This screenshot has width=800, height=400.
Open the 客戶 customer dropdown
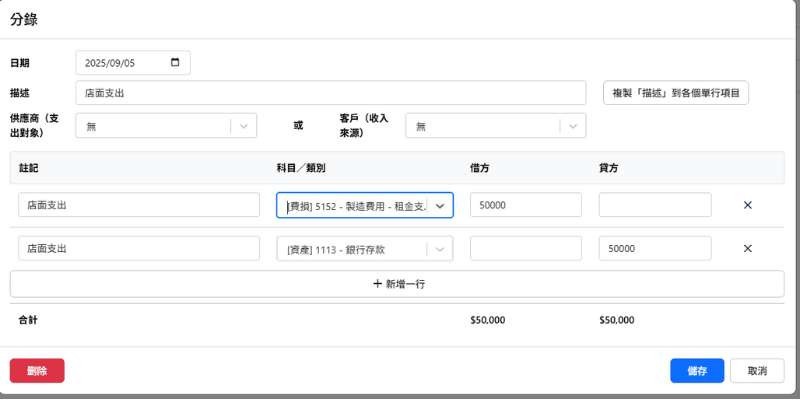572,126
